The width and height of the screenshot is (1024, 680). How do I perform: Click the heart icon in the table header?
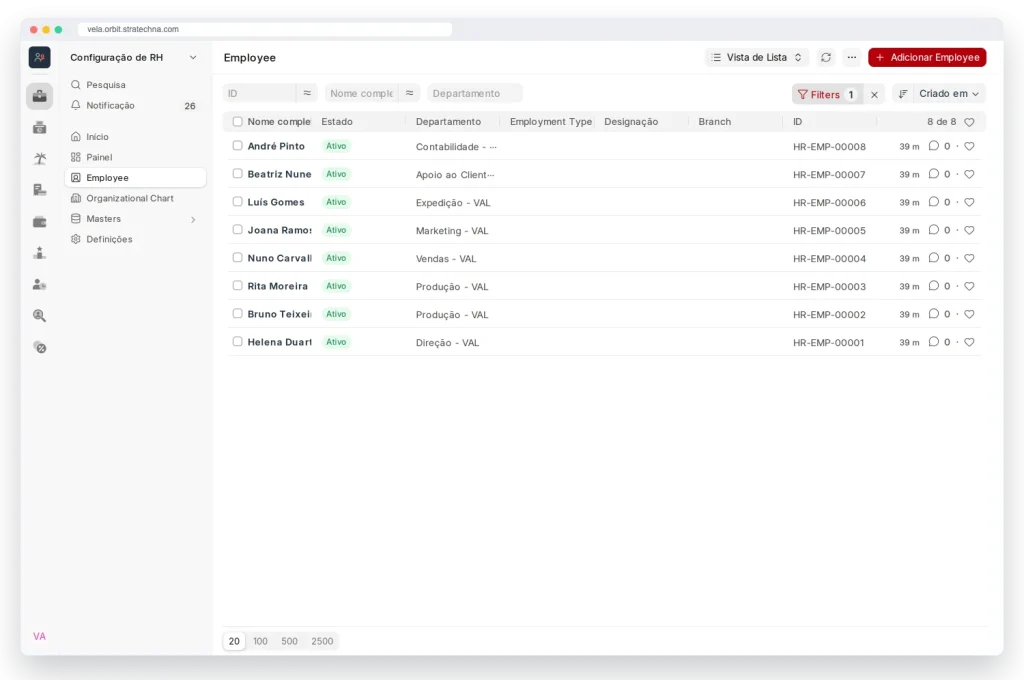(x=969, y=122)
